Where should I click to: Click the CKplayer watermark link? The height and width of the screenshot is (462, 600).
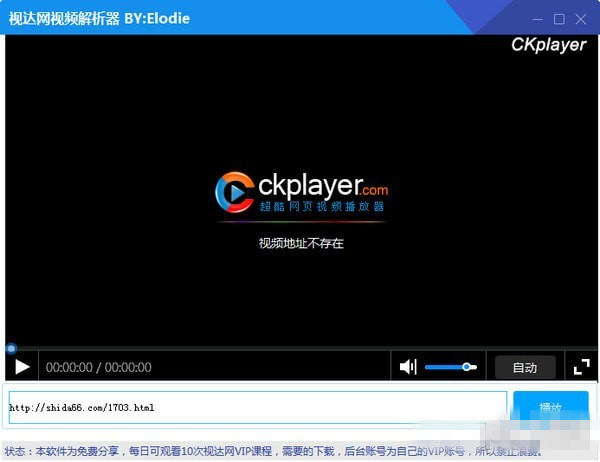548,45
